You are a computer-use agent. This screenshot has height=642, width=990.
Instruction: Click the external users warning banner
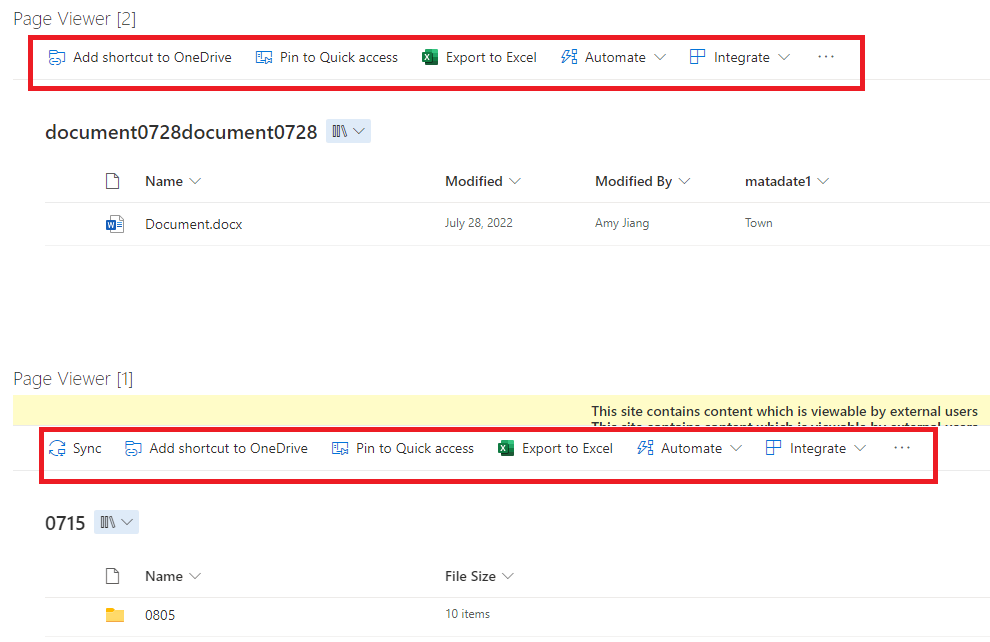pos(784,411)
